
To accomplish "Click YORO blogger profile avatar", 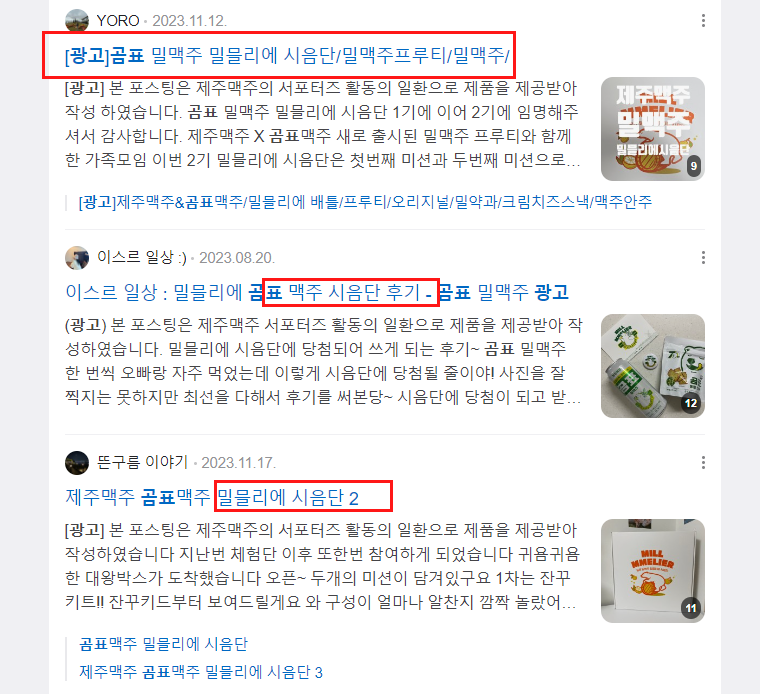I will (77, 20).
